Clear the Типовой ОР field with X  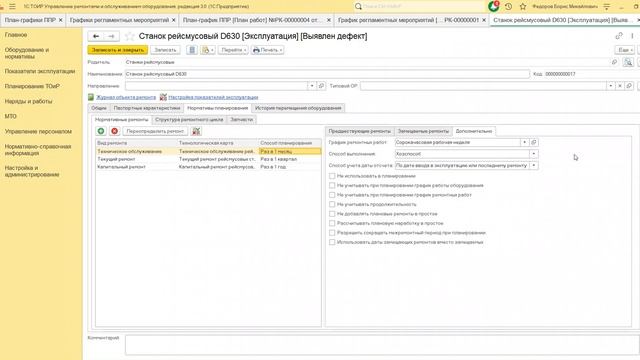620,86
